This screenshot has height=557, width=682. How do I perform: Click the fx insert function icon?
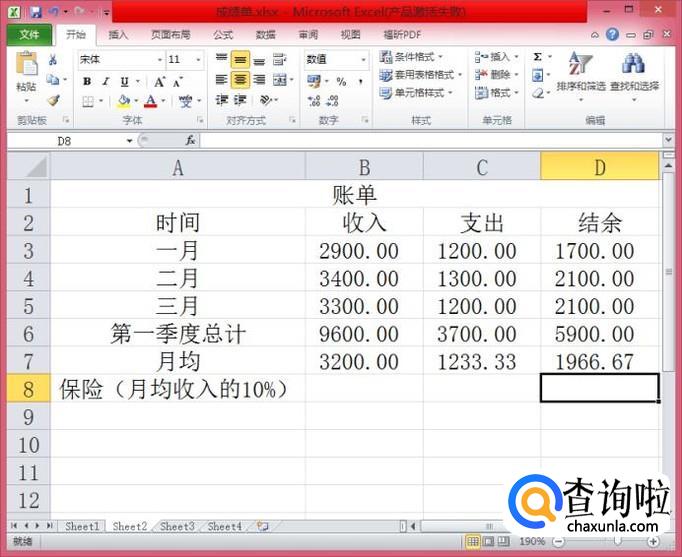190,140
